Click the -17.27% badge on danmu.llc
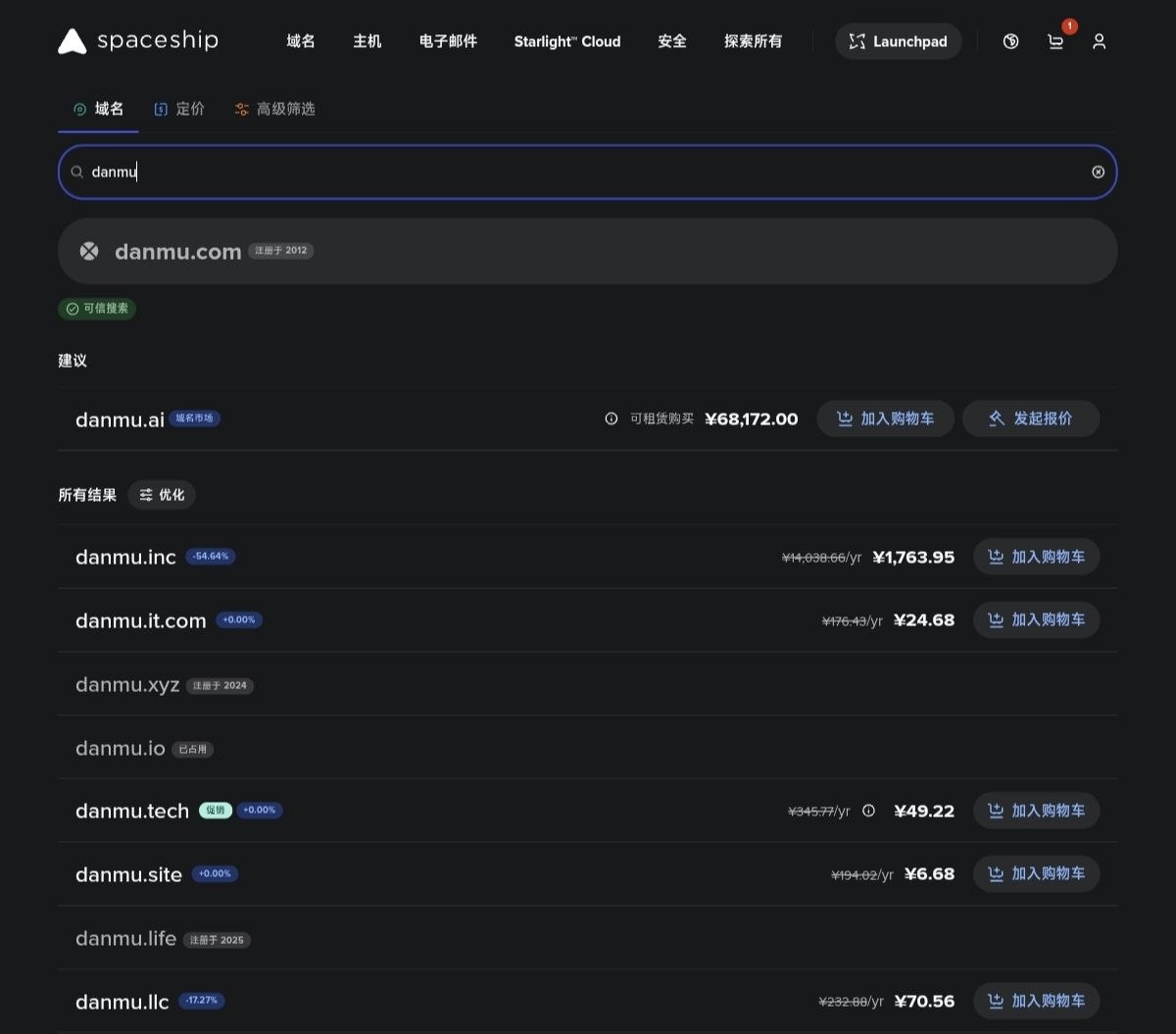 click(202, 1001)
